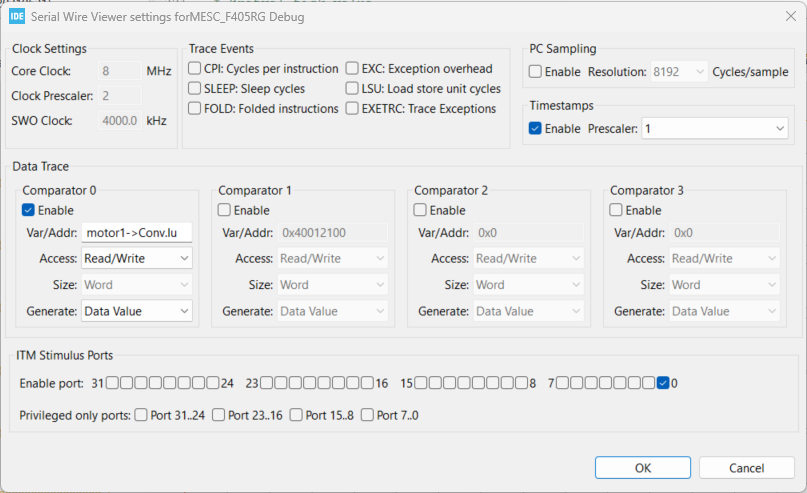Click Comparator 0 Var/Addr field motor1->Conv.Iu
Image resolution: width=807 pixels, height=493 pixels.
(x=137, y=232)
